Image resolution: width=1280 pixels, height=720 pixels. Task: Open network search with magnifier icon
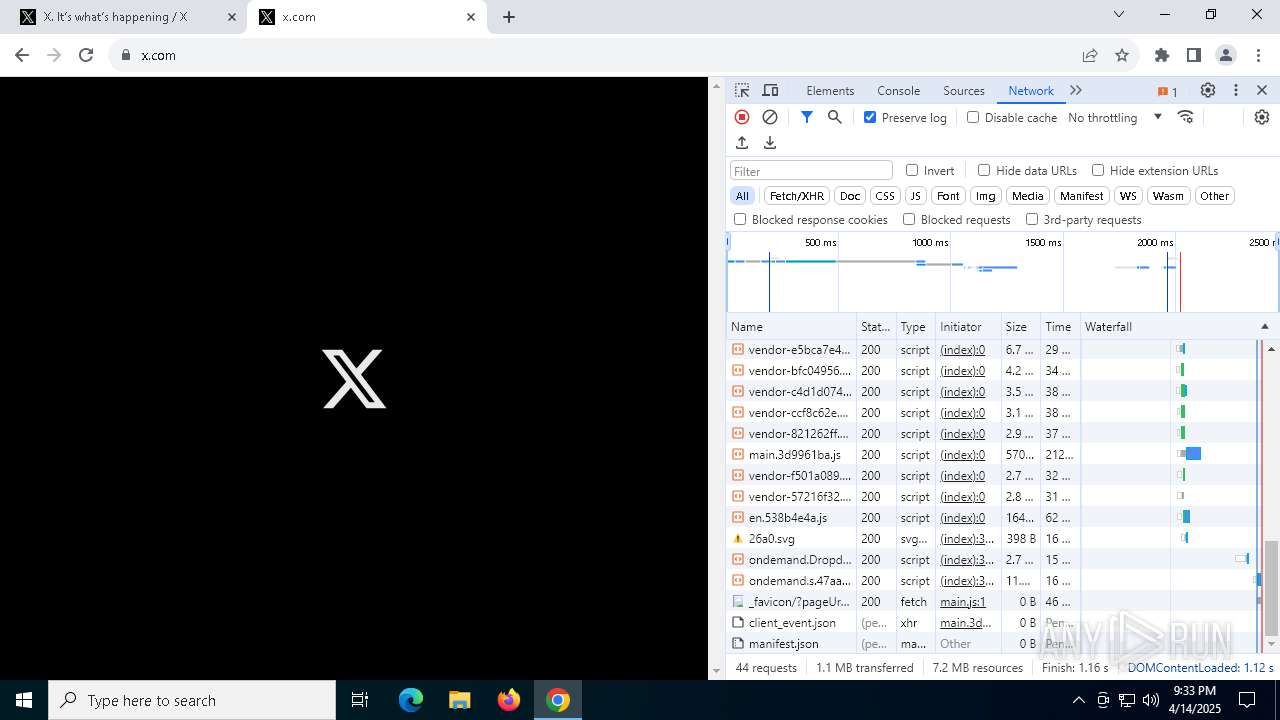pos(835,117)
